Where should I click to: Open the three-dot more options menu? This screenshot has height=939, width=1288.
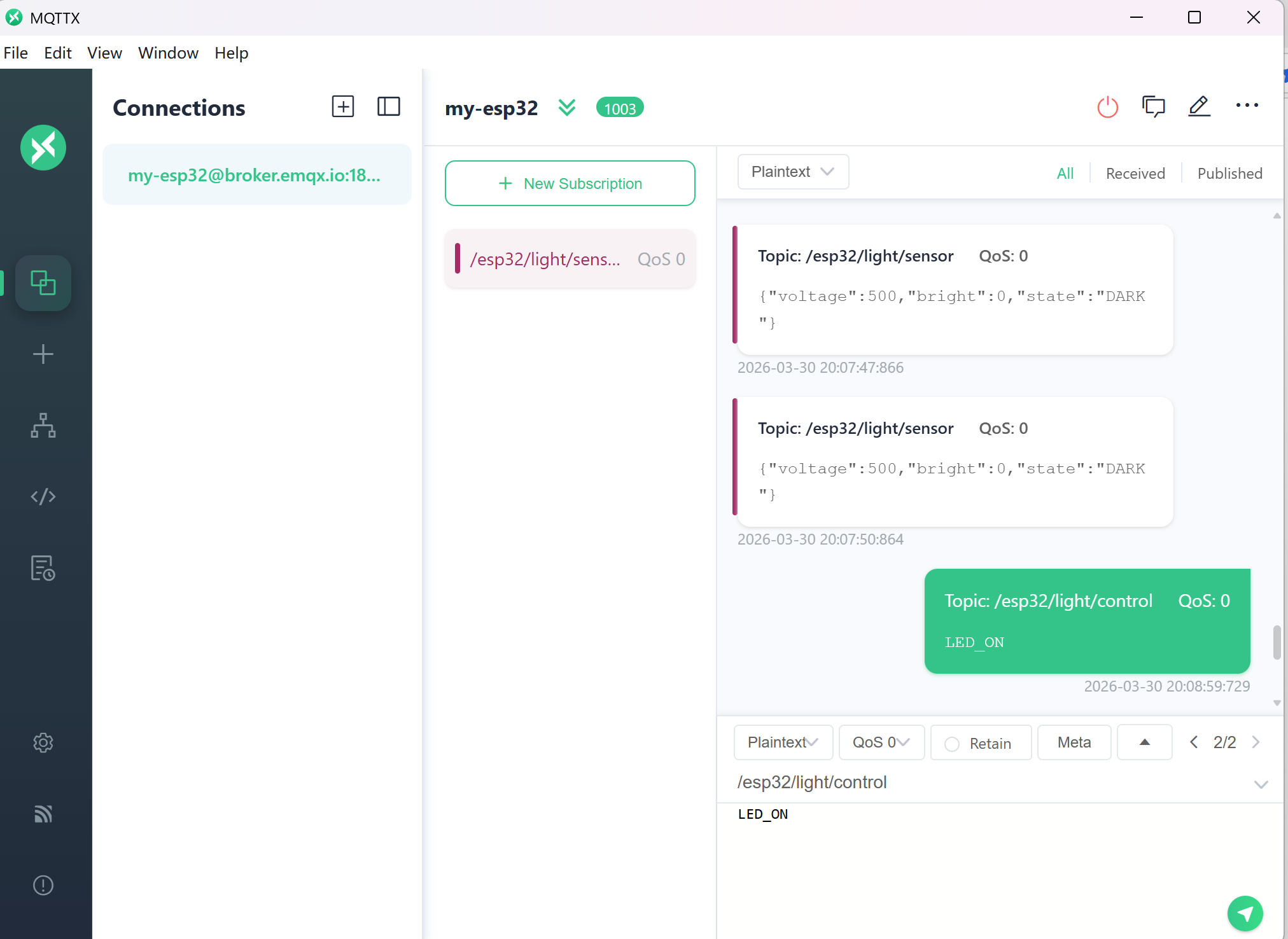[1247, 106]
